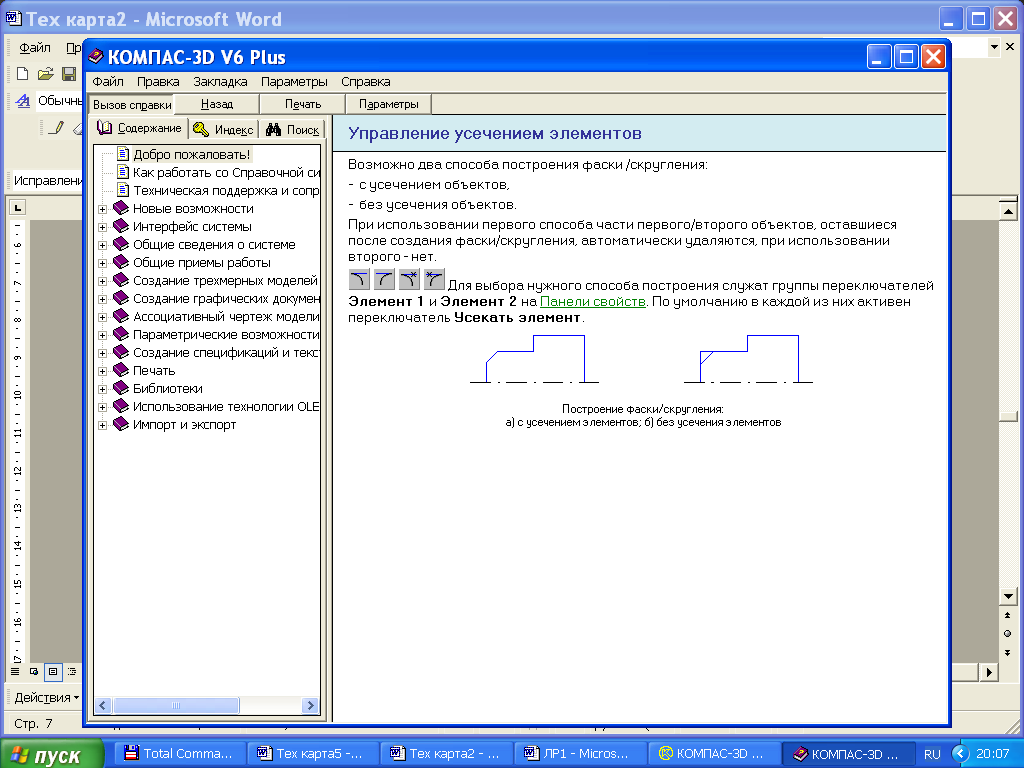Open Файл menu in Word window
The width and height of the screenshot is (1024, 768).
(35, 48)
